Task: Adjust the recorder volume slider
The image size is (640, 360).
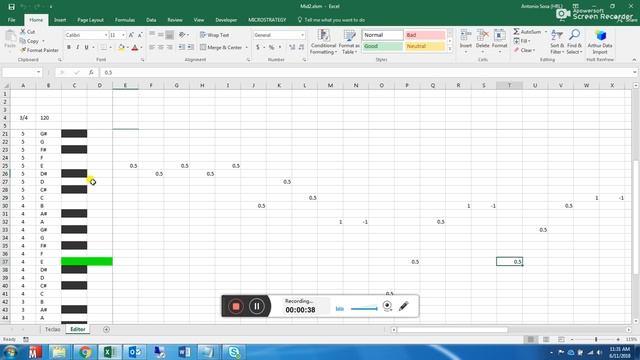Action: click(x=364, y=309)
